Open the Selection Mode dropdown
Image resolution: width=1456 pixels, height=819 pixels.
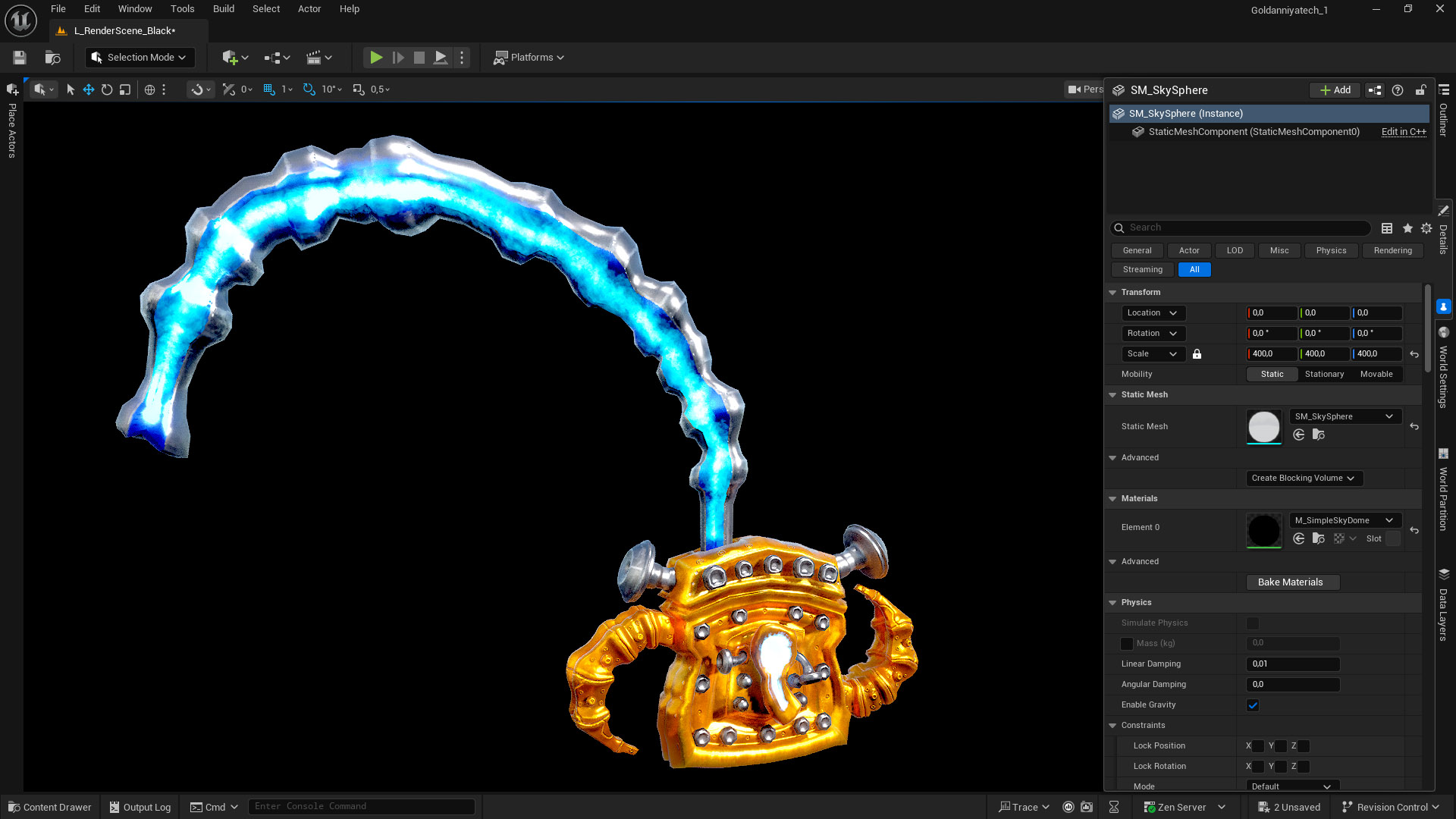tap(140, 57)
